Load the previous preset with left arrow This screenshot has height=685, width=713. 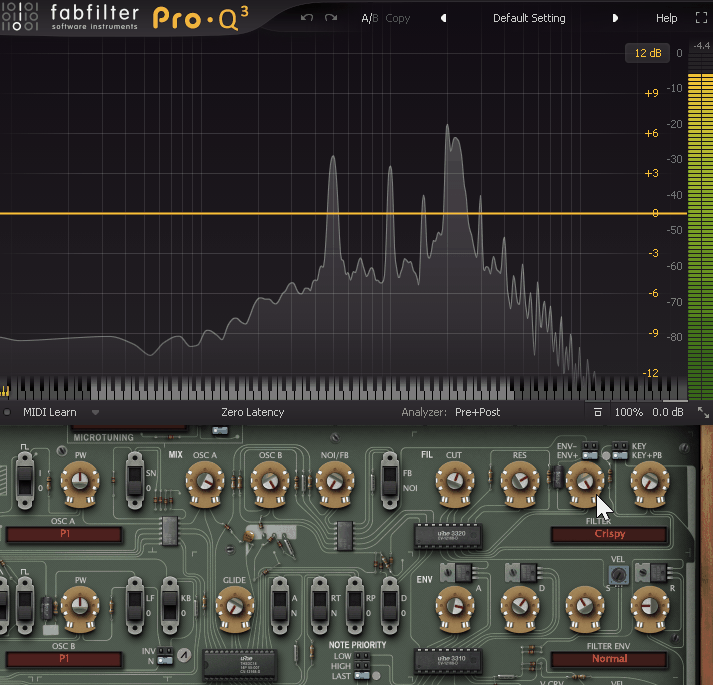(444, 18)
